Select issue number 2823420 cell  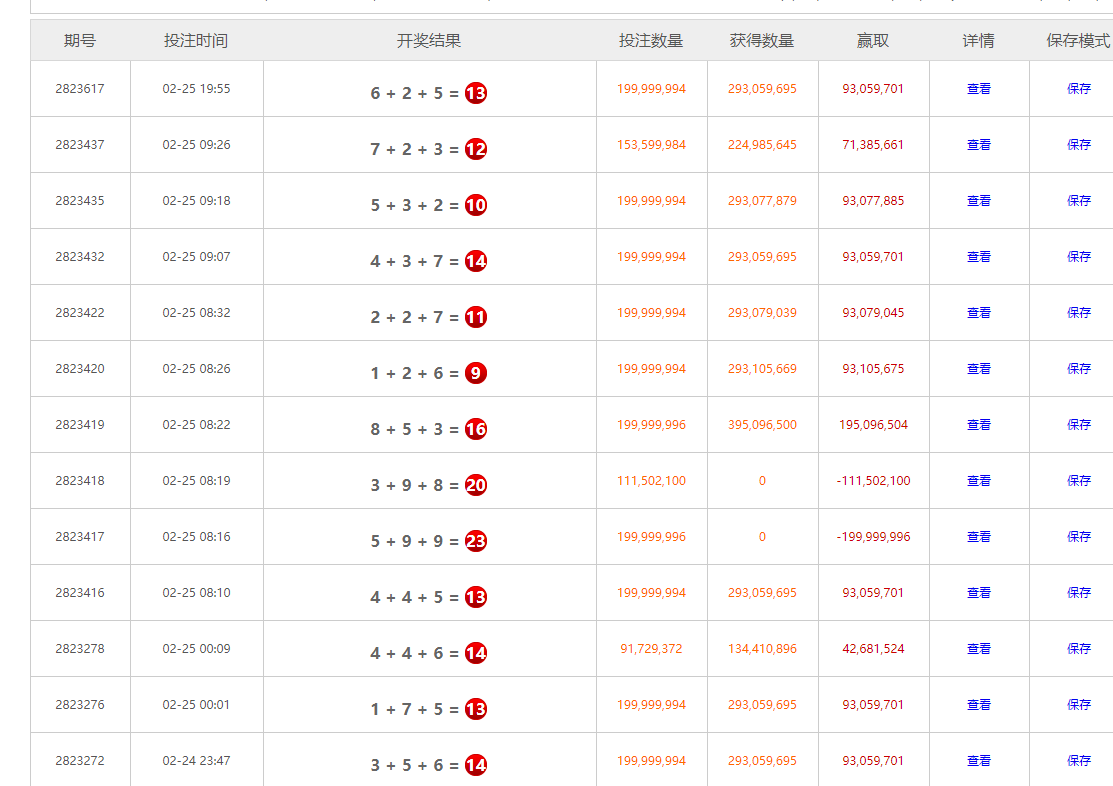tap(80, 369)
